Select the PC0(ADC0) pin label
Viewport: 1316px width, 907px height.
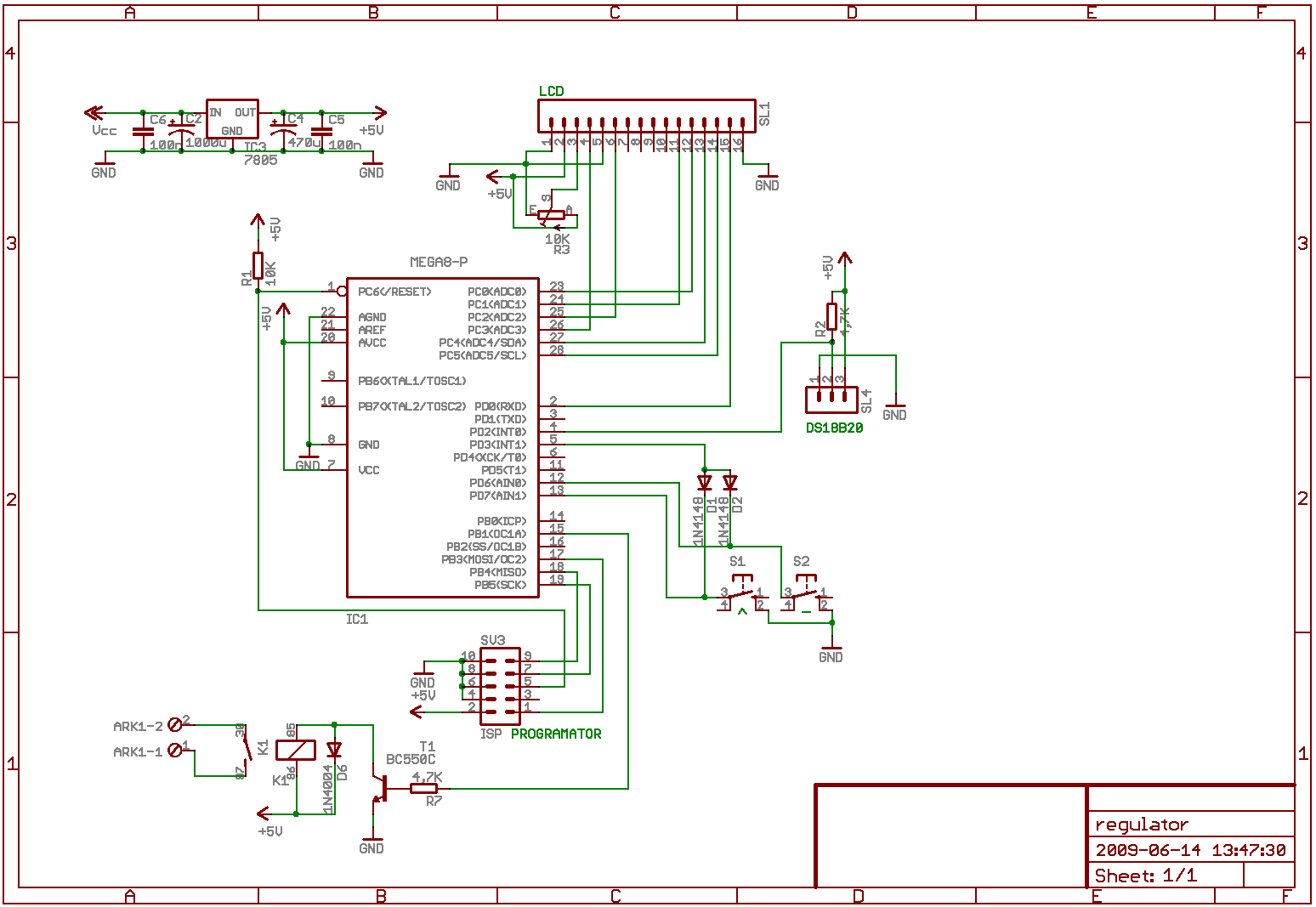click(497, 292)
